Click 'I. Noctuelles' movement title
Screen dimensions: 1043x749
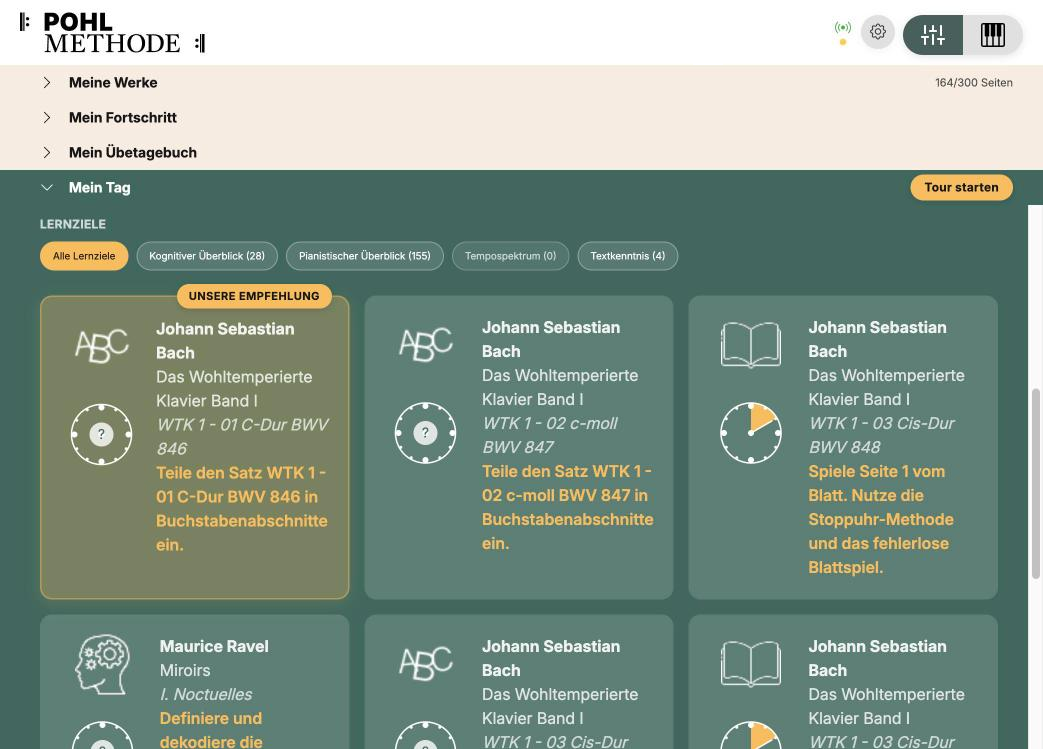pyautogui.click(x=206, y=694)
